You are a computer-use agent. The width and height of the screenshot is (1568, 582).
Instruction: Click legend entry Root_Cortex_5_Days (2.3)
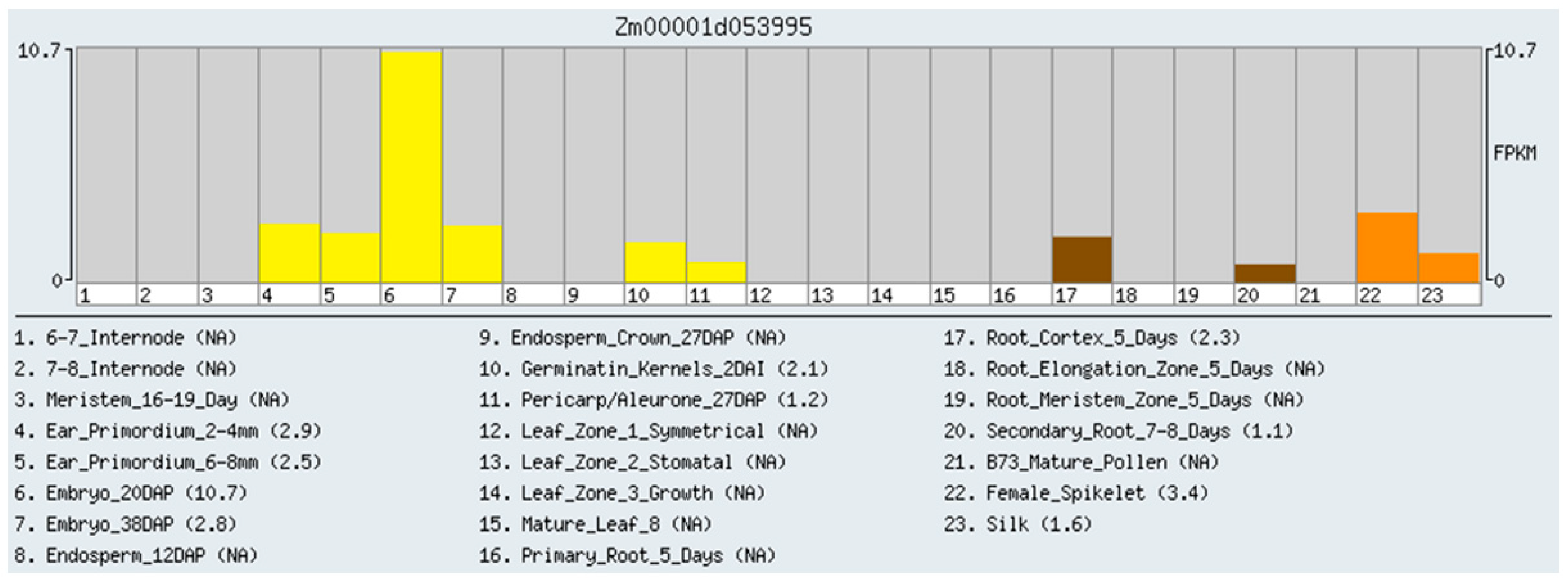point(1093,338)
